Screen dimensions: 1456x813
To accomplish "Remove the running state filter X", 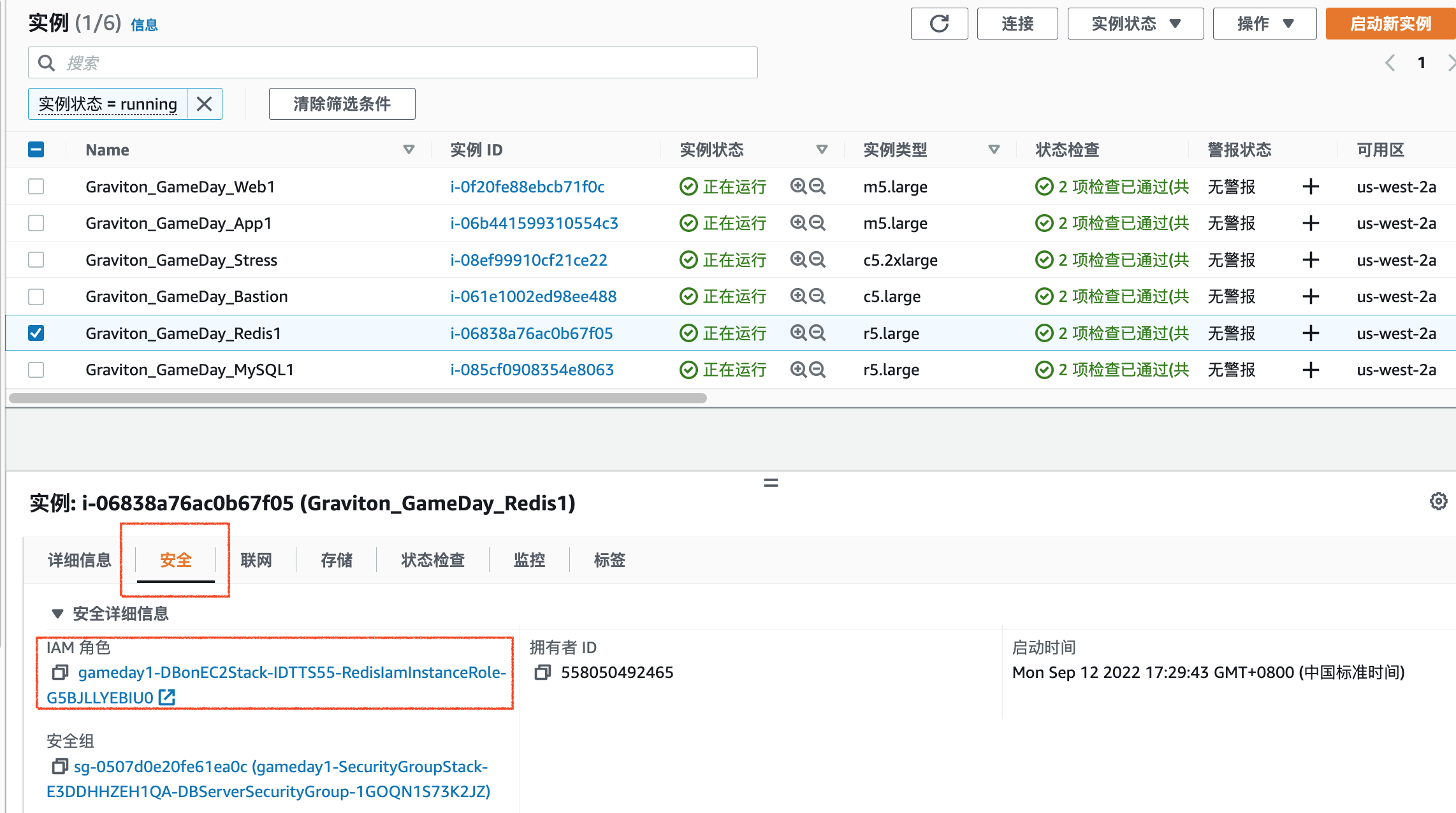I will coord(204,104).
